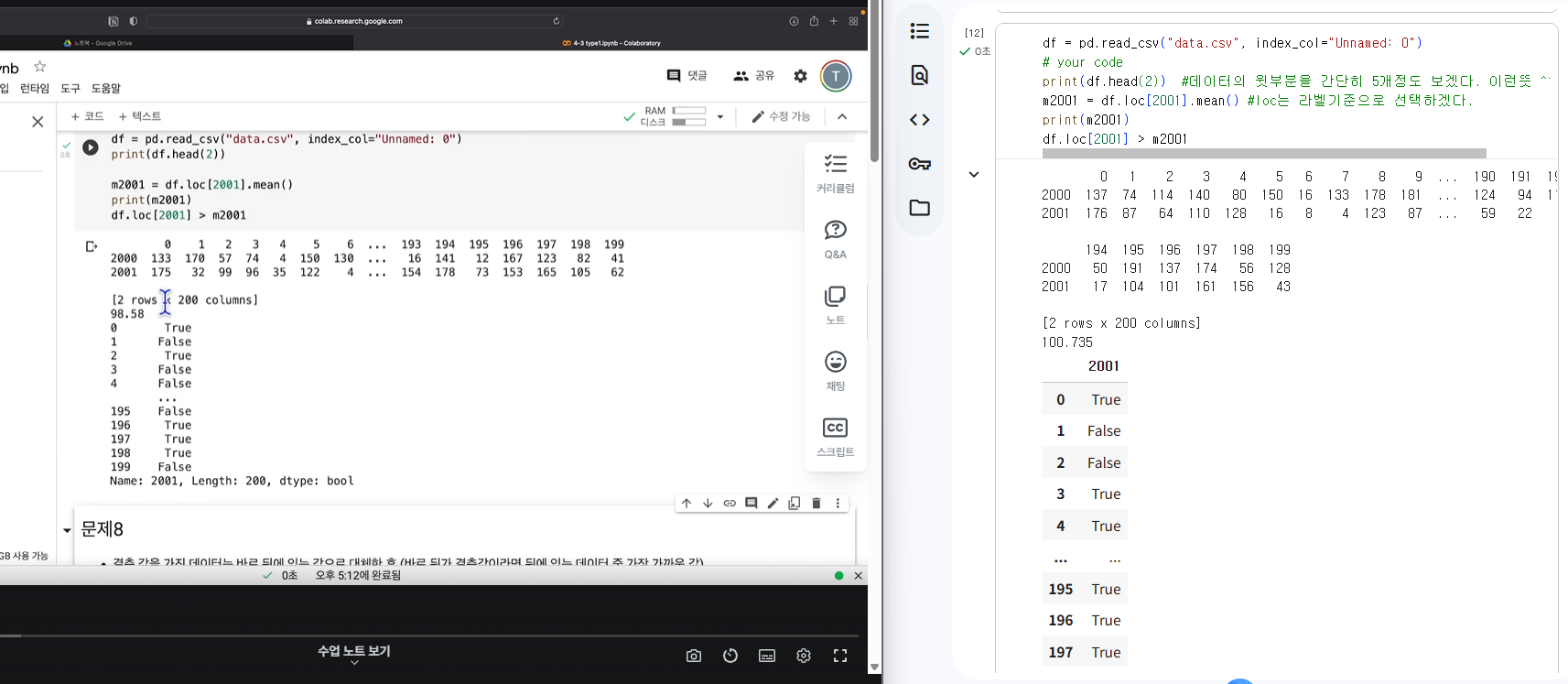Open the Q&A panel
The width and height of the screenshot is (1568, 684).
click(x=835, y=240)
